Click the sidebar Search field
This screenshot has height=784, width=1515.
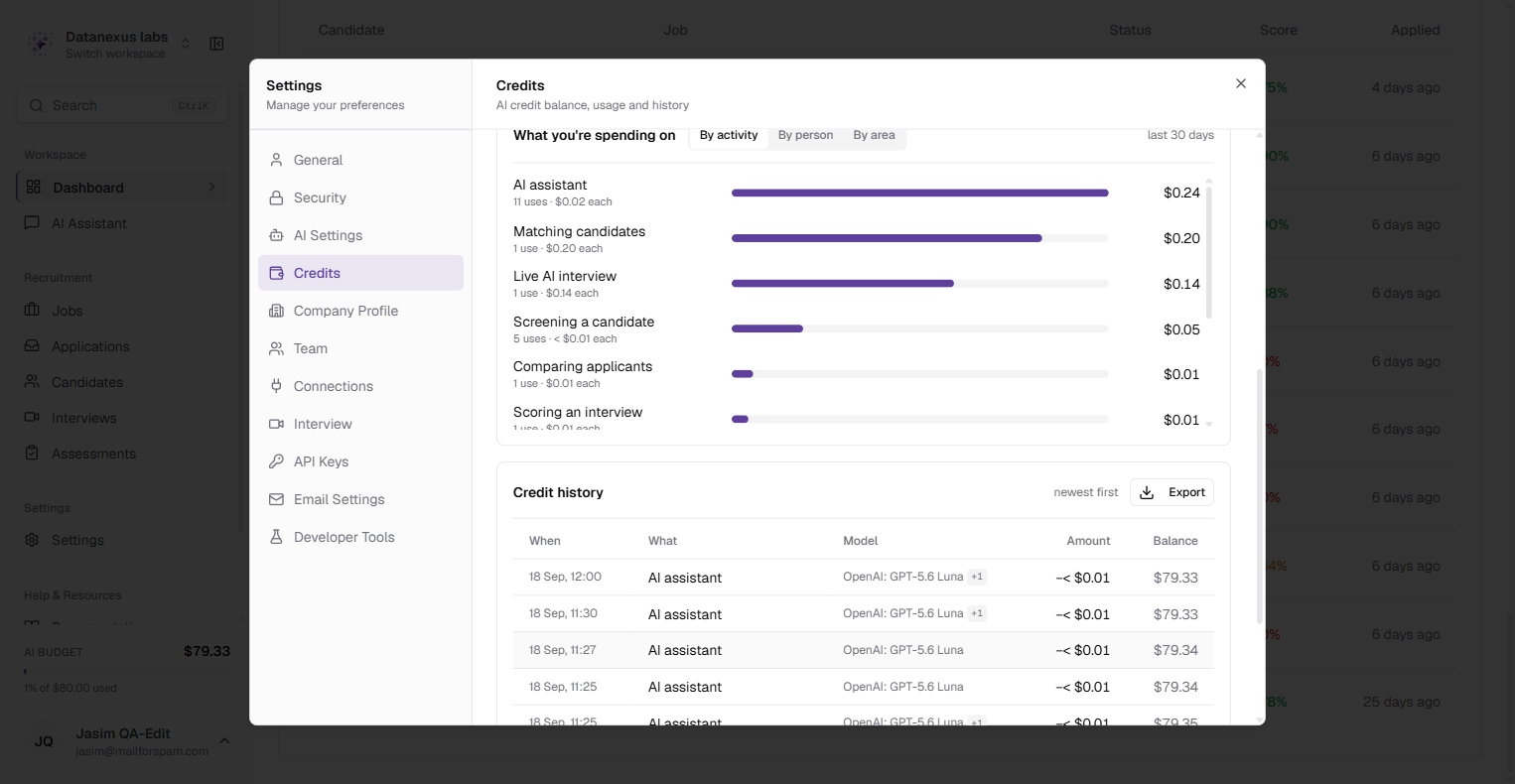point(122,105)
